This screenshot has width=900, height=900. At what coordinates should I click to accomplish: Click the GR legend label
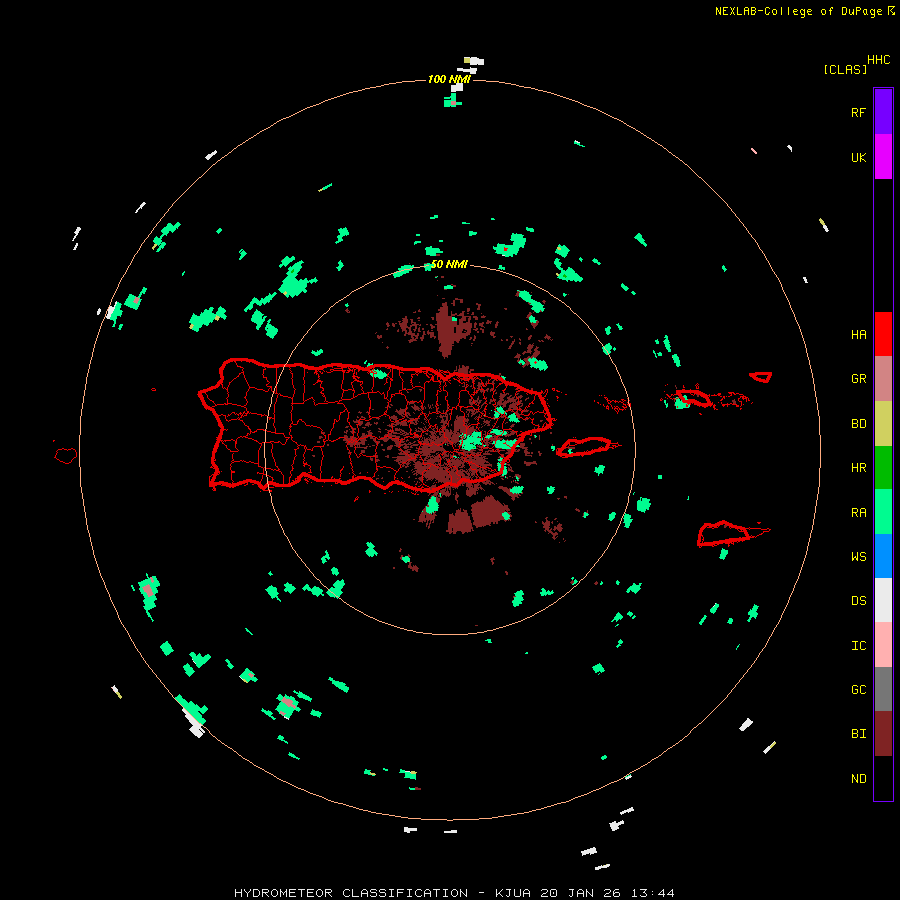[858, 378]
